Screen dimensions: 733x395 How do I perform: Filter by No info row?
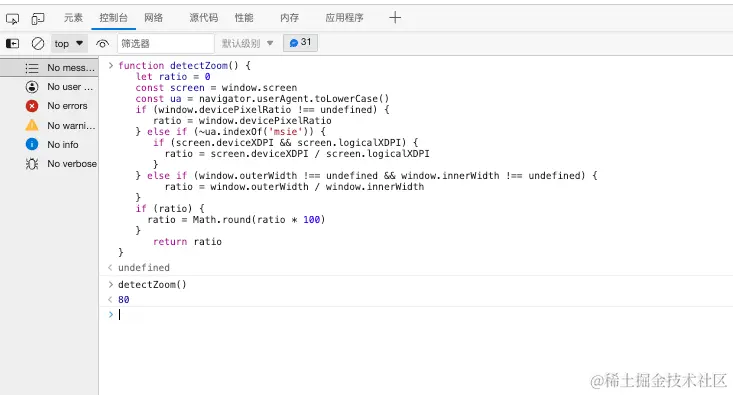point(49,144)
